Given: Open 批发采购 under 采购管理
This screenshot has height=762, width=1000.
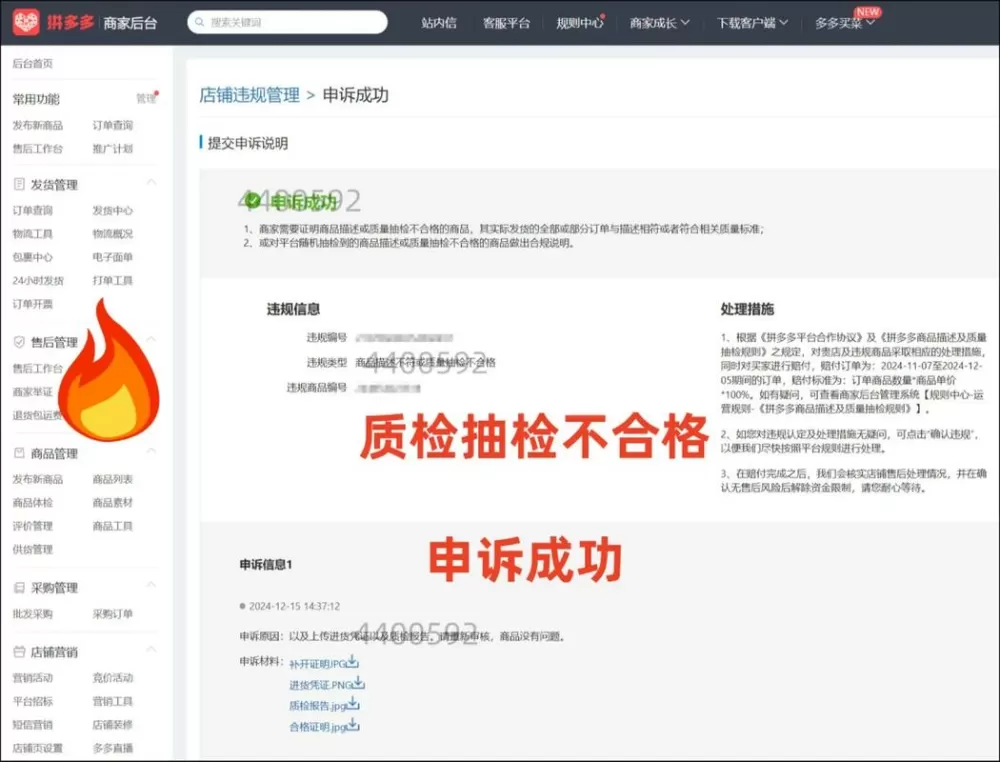Looking at the screenshot, I should [x=33, y=614].
